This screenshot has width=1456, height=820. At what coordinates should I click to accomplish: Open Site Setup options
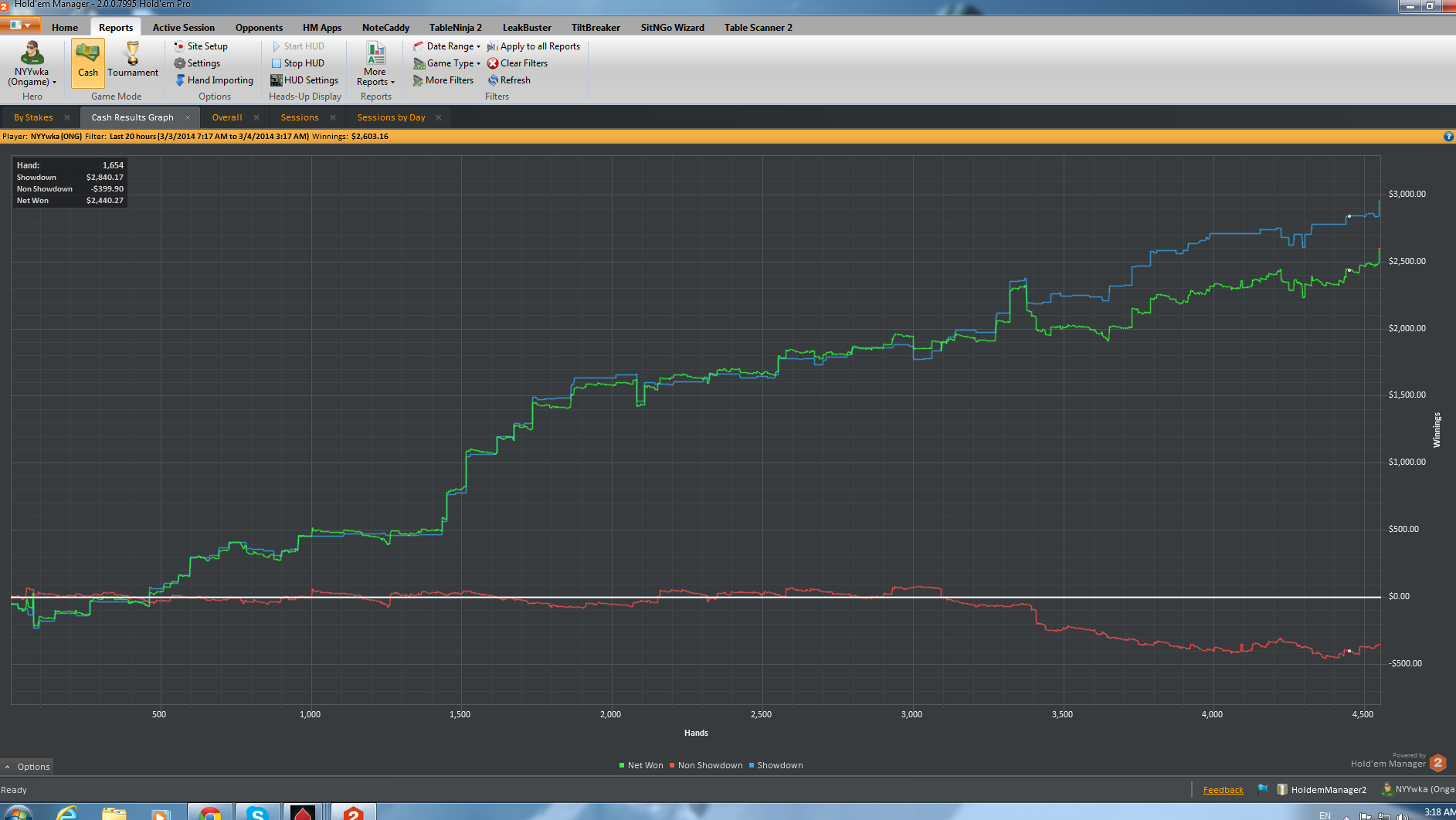tap(201, 46)
